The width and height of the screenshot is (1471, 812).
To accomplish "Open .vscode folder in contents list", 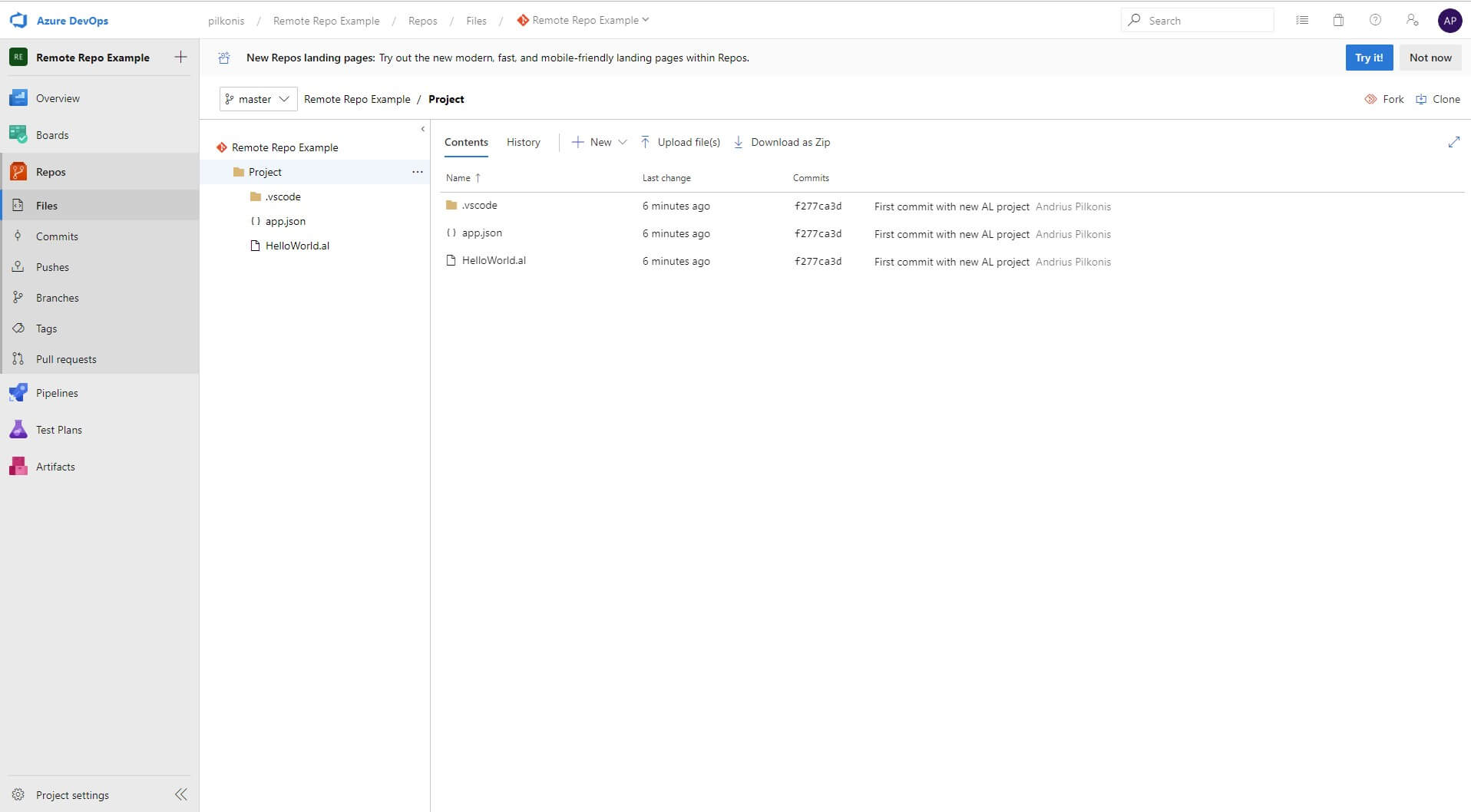I will (479, 205).
